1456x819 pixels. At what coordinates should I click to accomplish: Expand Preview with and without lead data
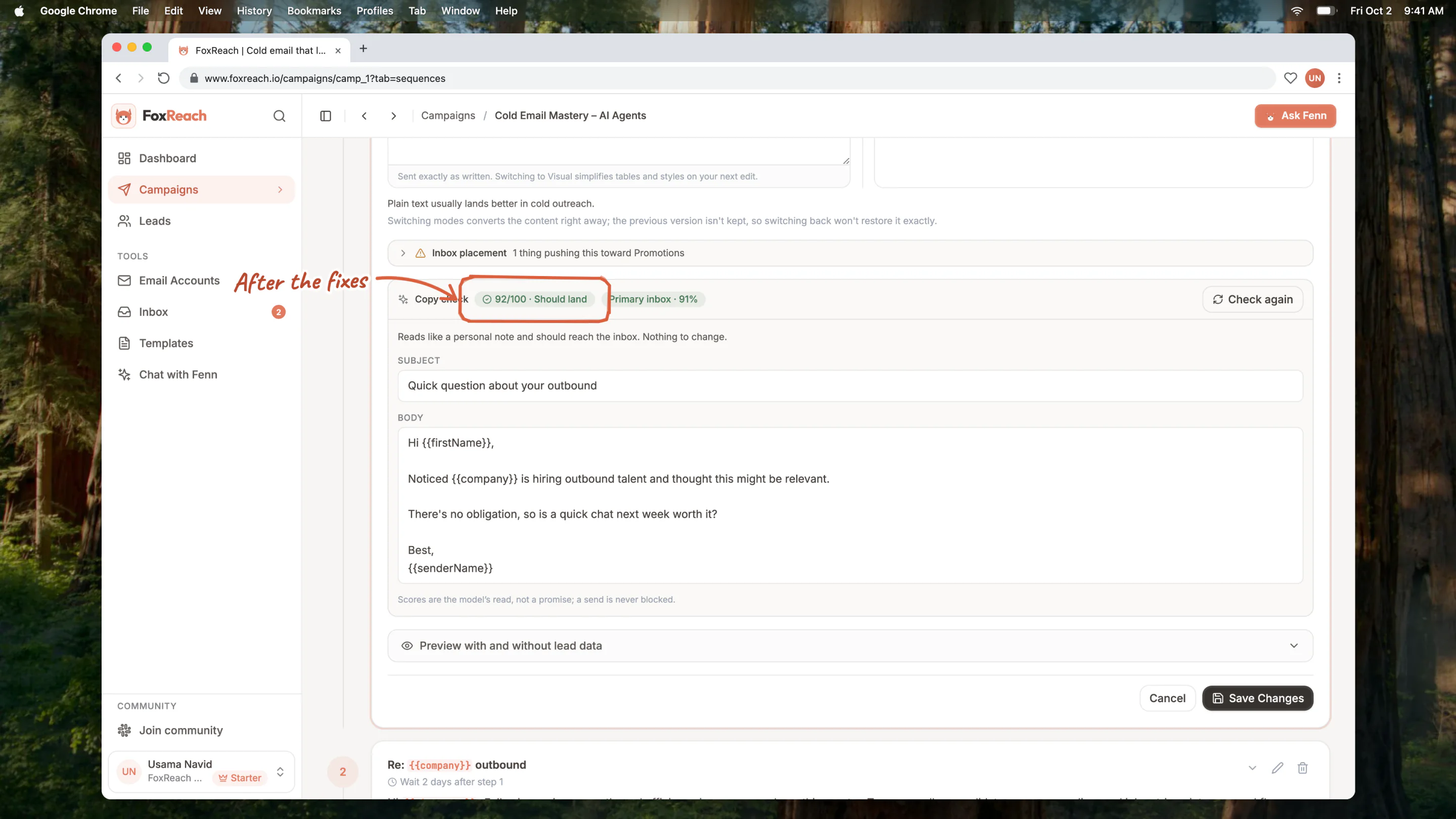[x=850, y=646]
